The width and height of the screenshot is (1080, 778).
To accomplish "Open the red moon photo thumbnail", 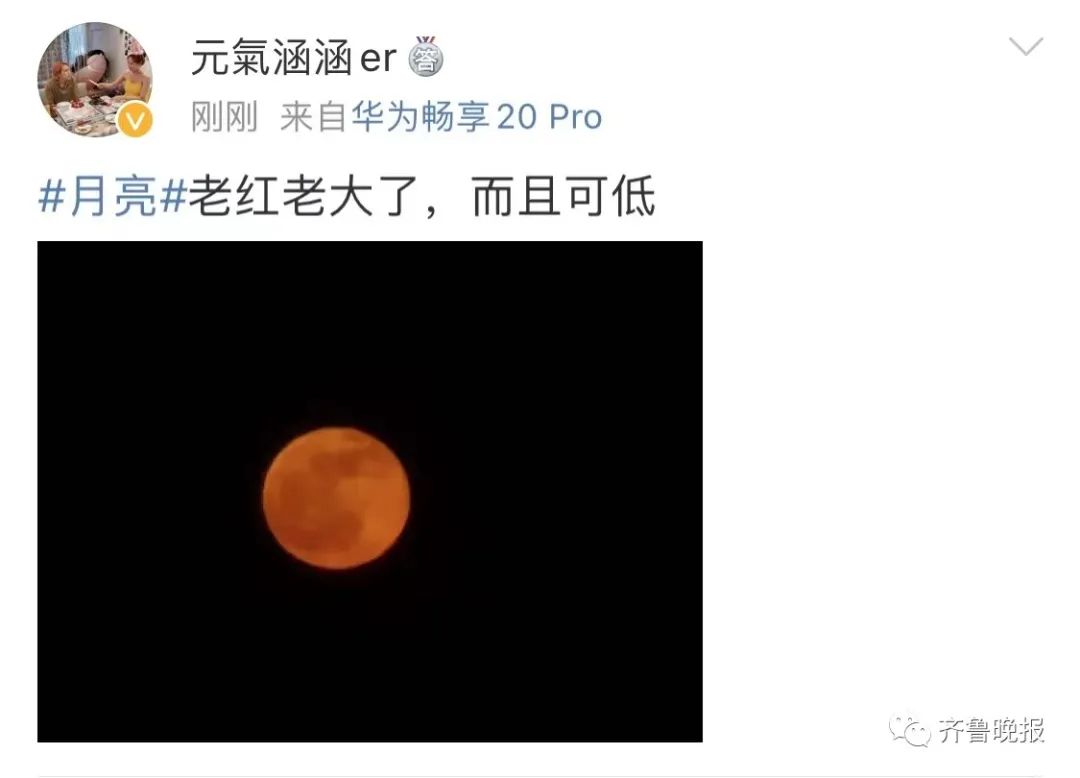I will pos(370,492).
